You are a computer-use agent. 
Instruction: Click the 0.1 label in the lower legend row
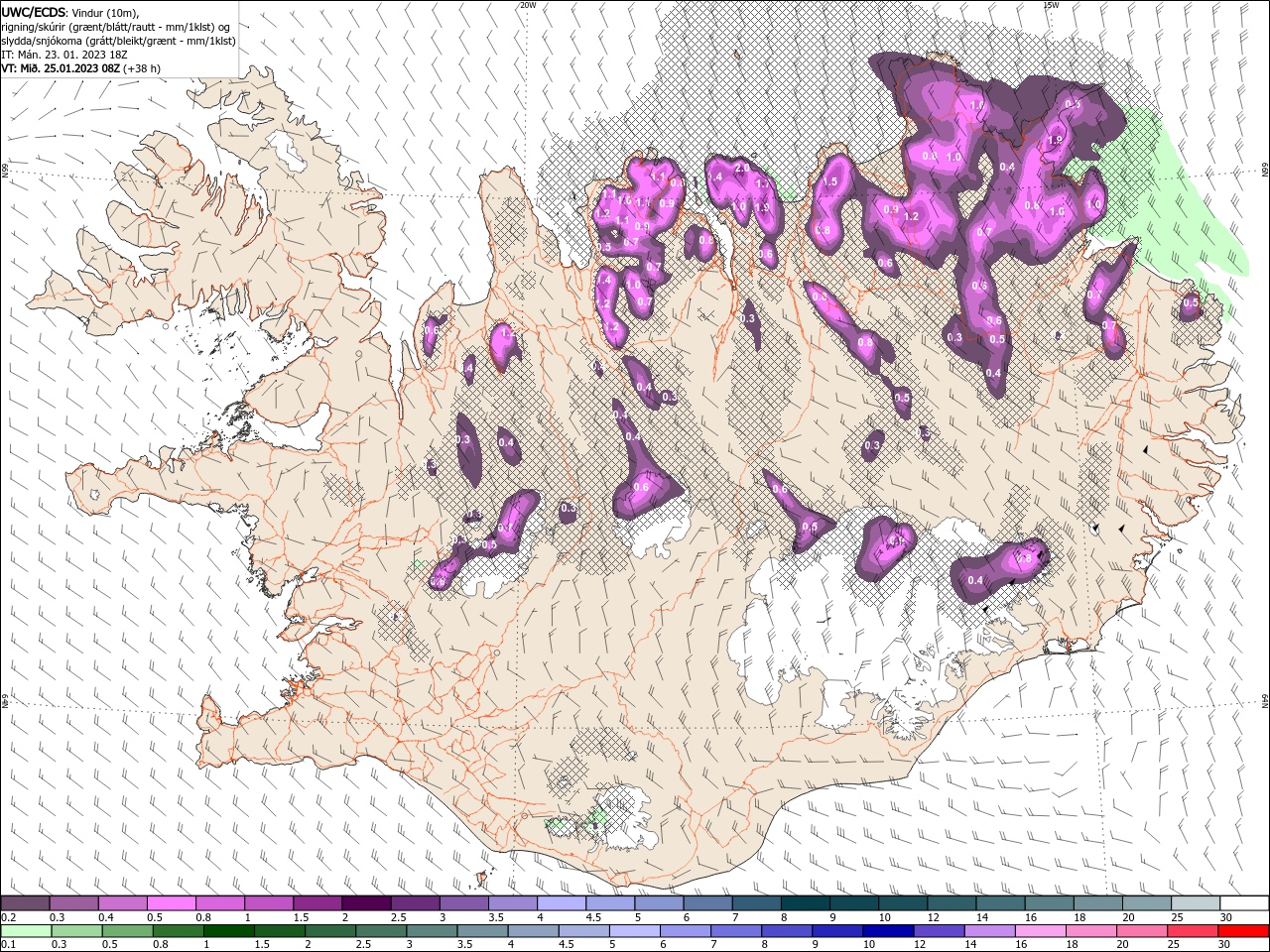pyautogui.click(x=8, y=945)
